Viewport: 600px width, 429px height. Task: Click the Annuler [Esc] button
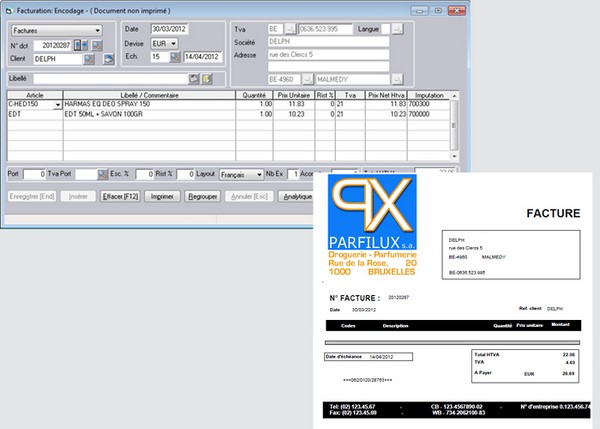(249, 196)
